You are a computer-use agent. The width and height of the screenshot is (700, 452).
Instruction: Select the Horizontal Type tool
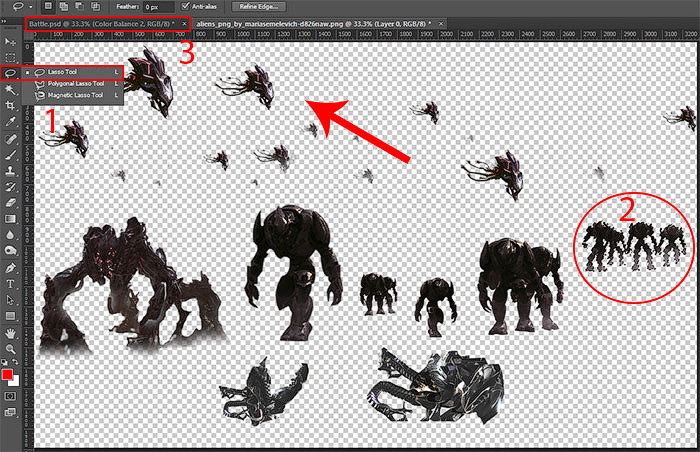click(10, 284)
